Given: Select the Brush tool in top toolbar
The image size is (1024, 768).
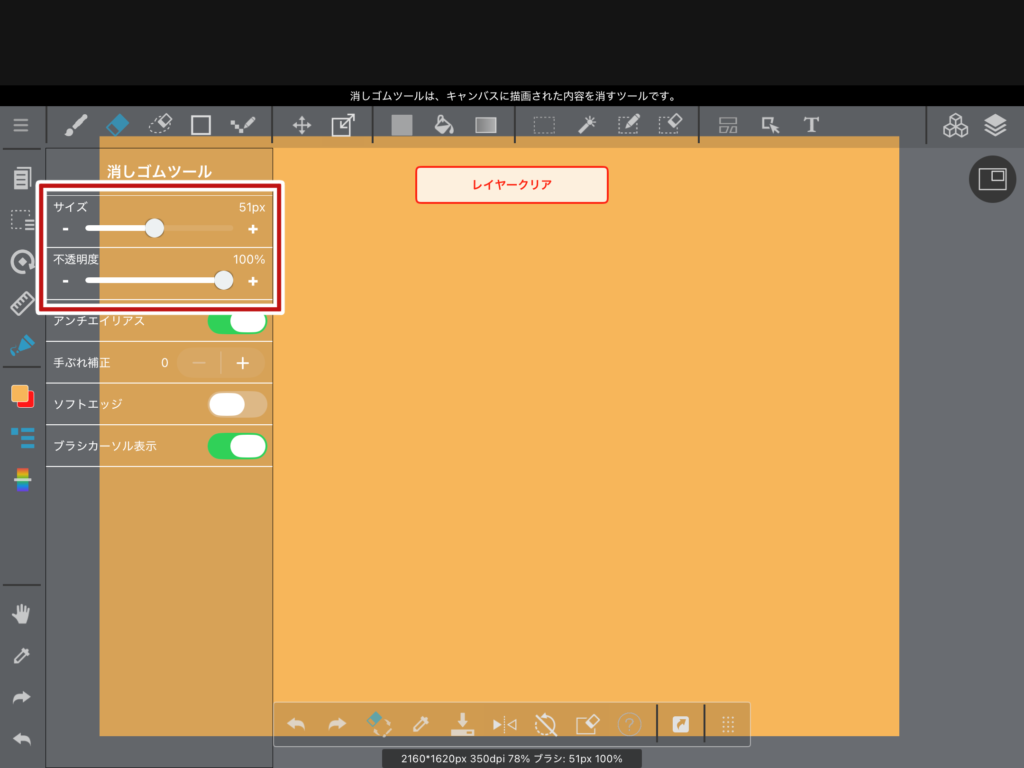Looking at the screenshot, I should (76, 125).
